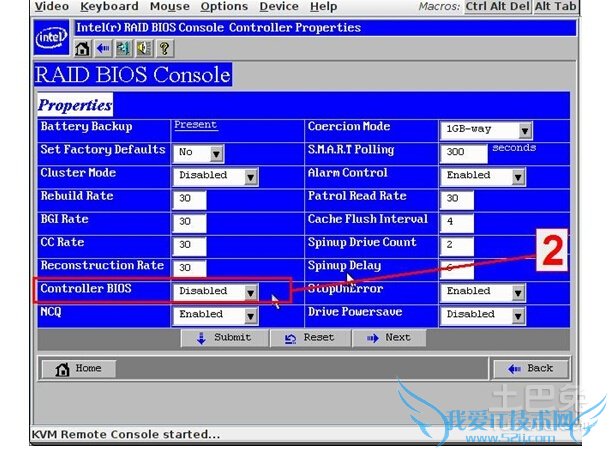Open the Coercion Mode dropdown

click(486, 130)
